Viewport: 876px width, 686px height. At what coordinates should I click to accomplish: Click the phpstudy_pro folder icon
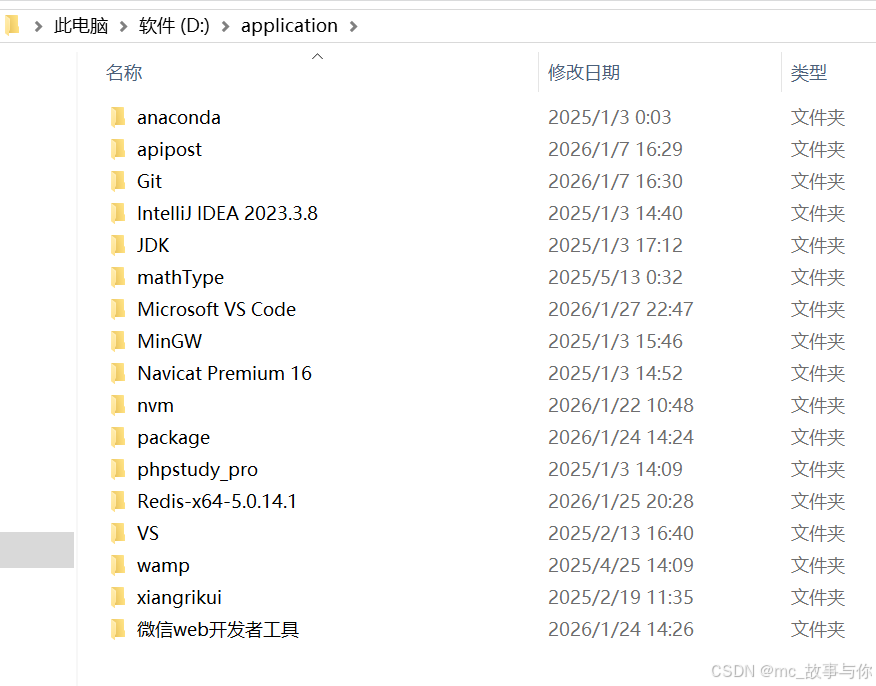pos(118,469)
